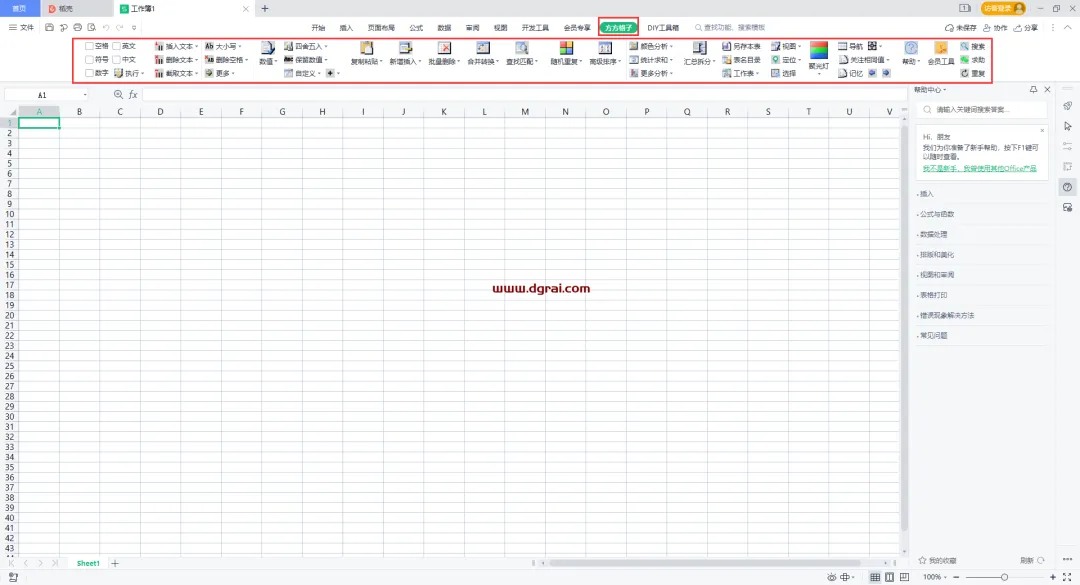Click the save icon in quick access toolbar

coord(49,28)
